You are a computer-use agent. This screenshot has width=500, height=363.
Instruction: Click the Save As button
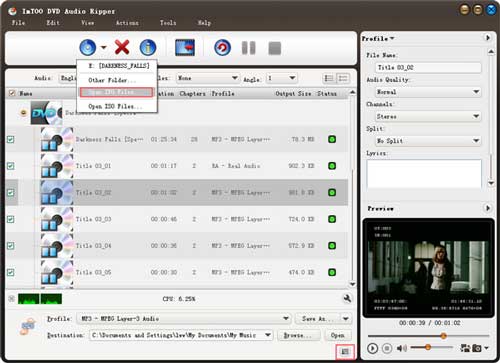(x=318, y=319)
